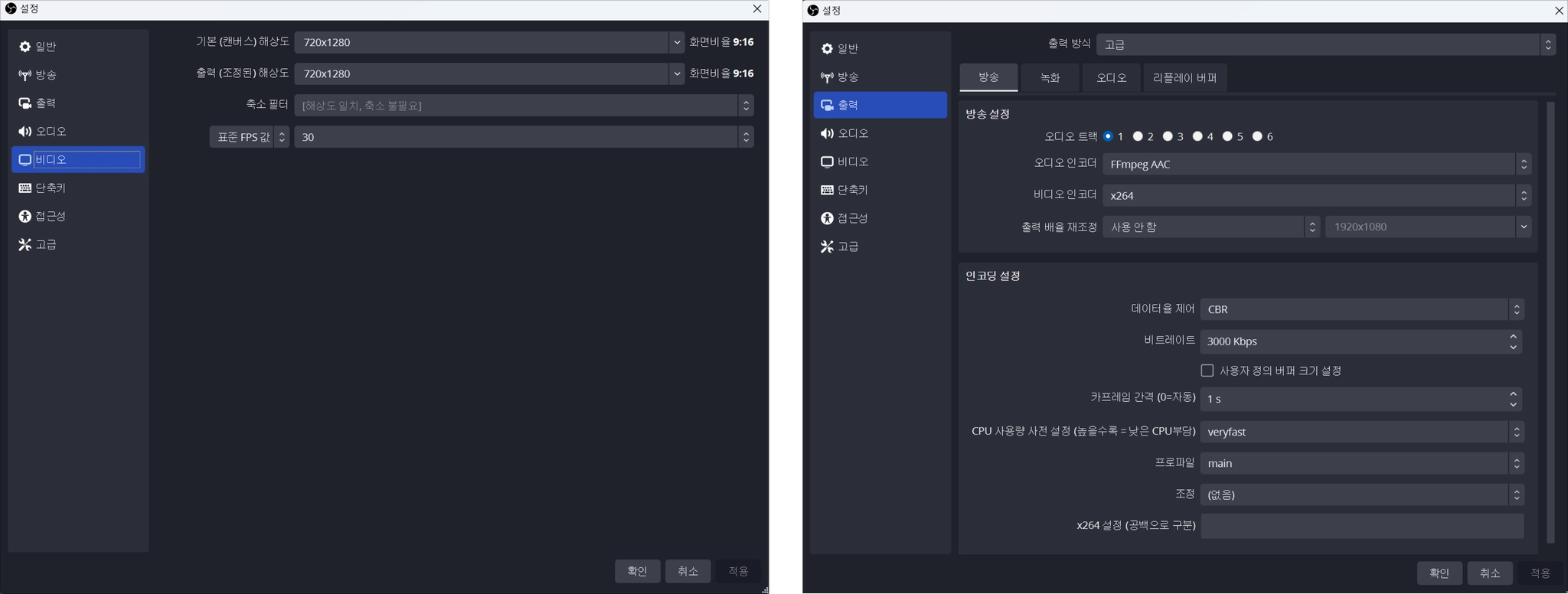Open 프로파일 main dropdown
Viewport: 1568px width, 594px height.
(x=1362, y=463)
